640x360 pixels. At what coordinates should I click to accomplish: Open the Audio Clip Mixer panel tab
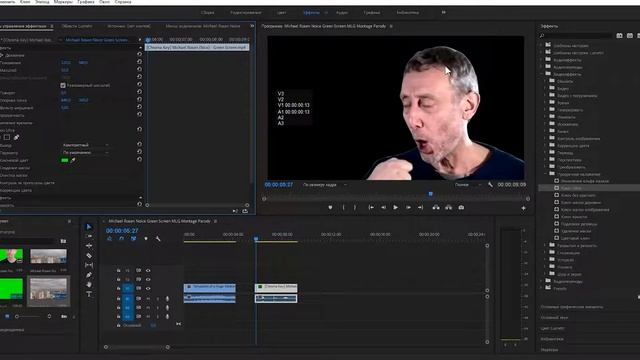click(202, 26)
